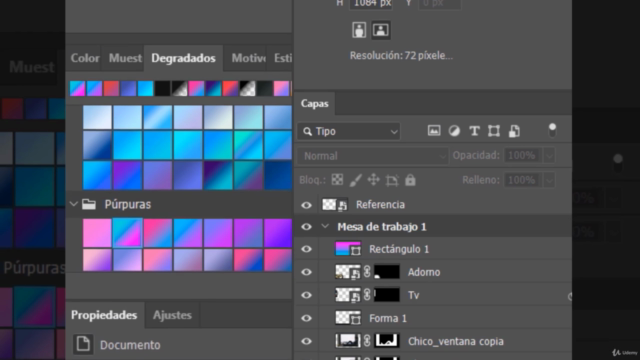This screenshot has height=360, width=640.
Task: Toggle Tv layer visibility eye
Action: click(x=306, y=295)
